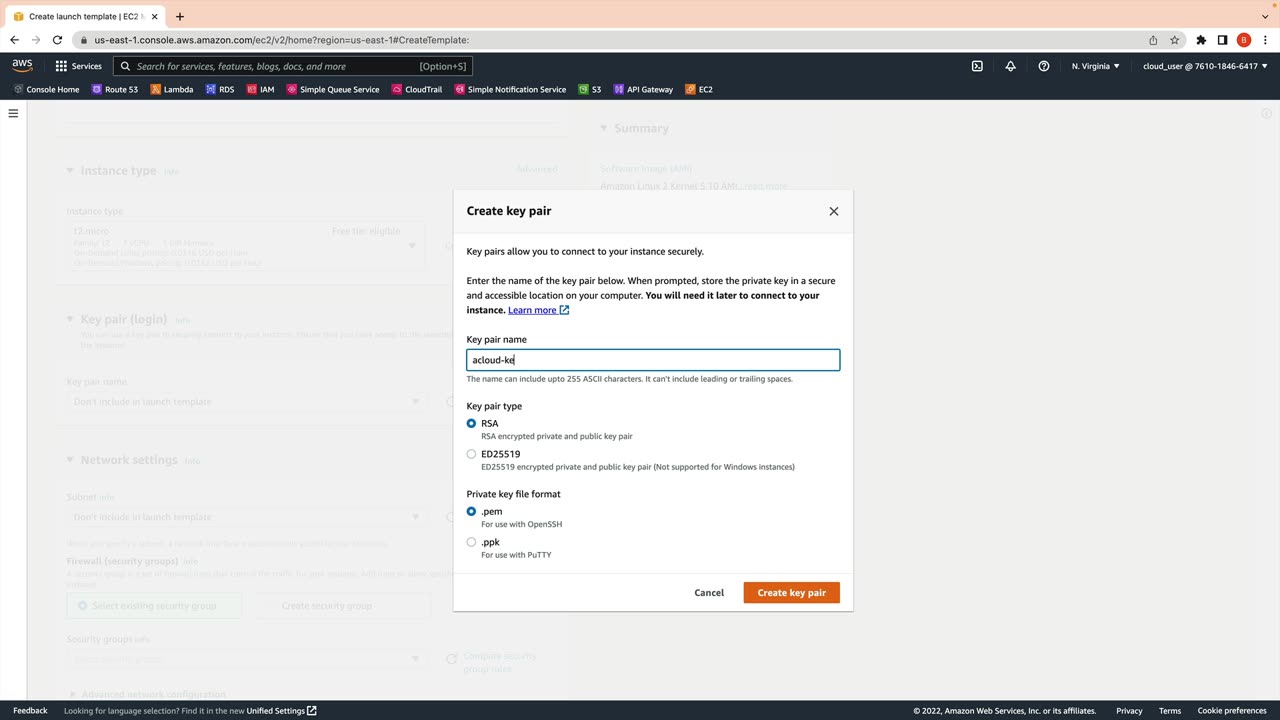
Task: Share this page from the address bar
Action: (x=1153, y=40)
